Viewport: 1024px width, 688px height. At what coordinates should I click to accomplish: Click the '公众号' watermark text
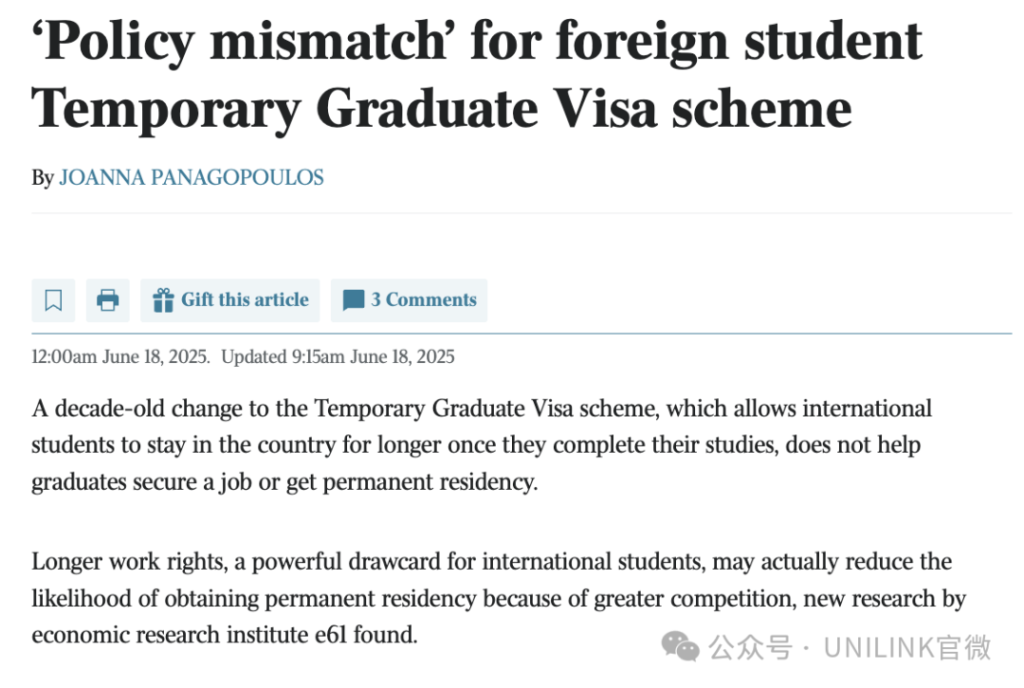coord(750,648)
